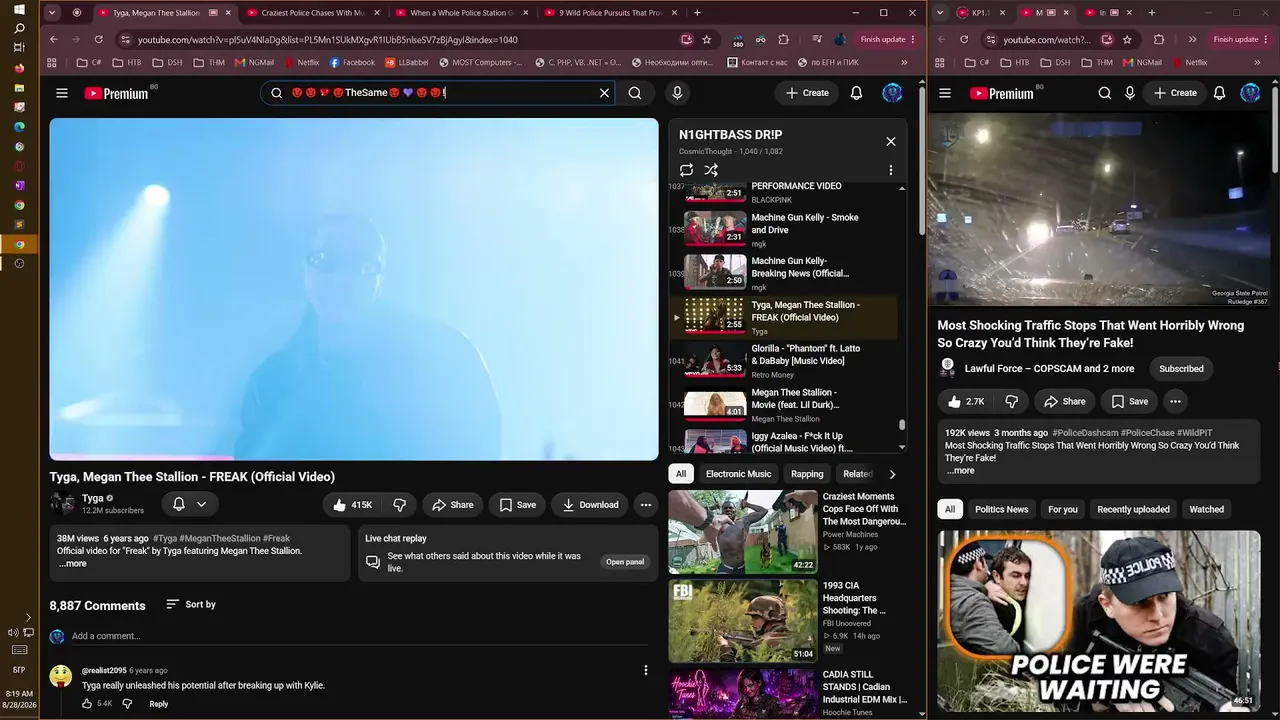Viewport: 1280px width, 720px height.
Task: Clear the search box text with X
Action: (x=604, y=93)
